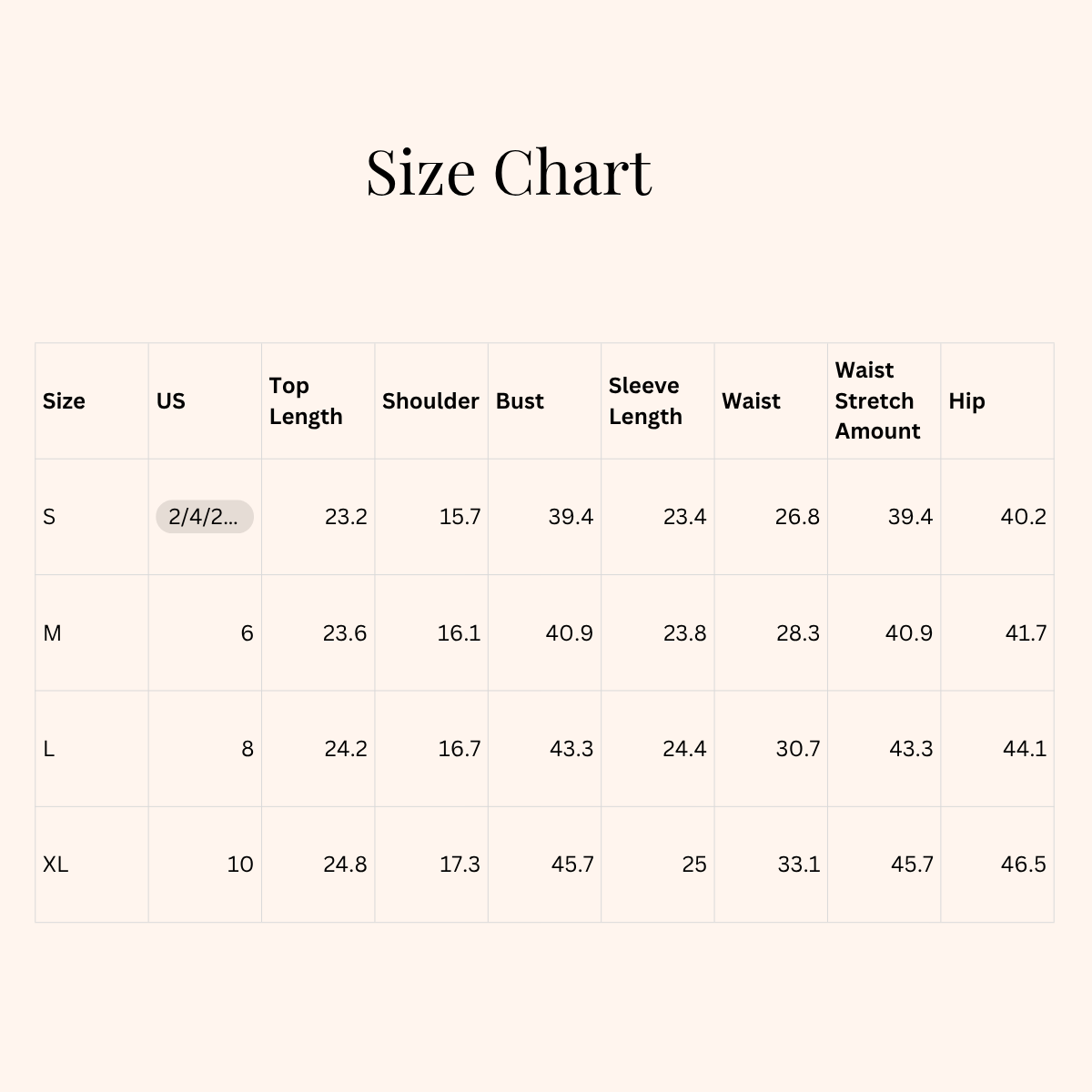Click Waist cell 30.7 for L
Screen dimensions: 1092x1092
coord(798,749)
